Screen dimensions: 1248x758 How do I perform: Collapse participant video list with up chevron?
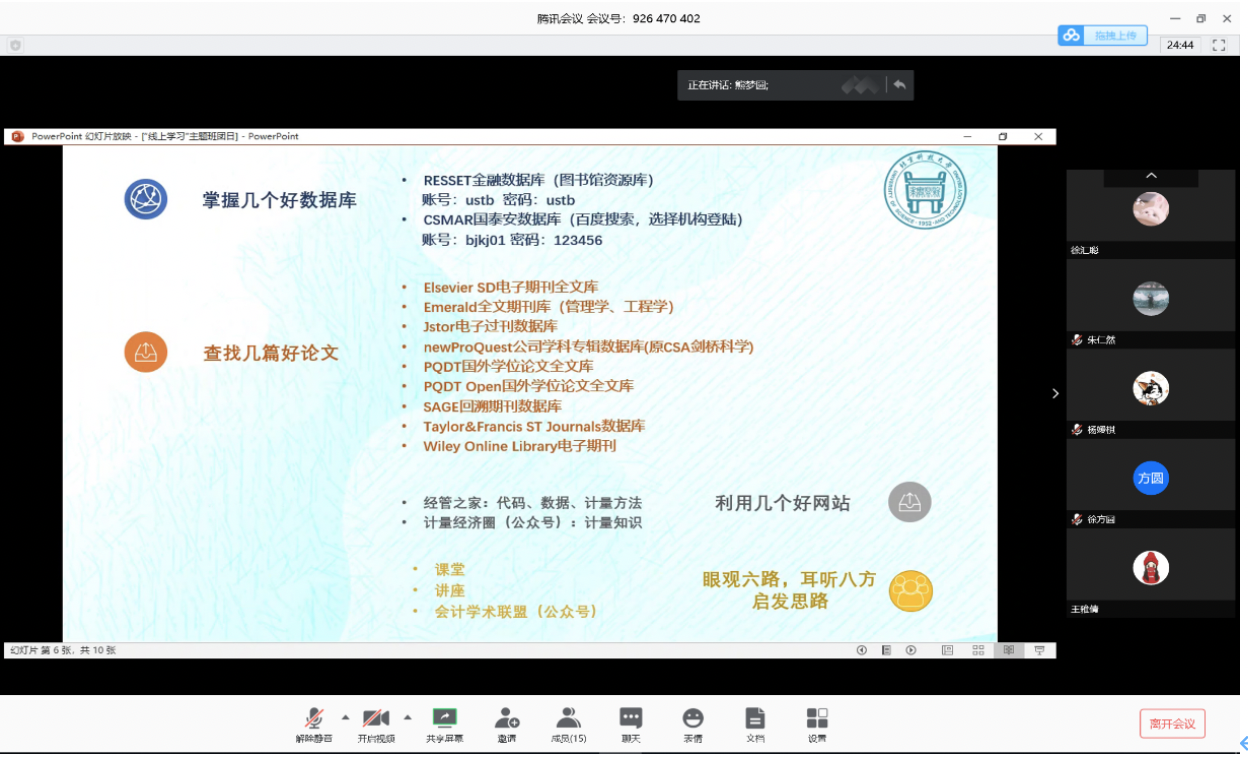click(x=1151, y=176)
